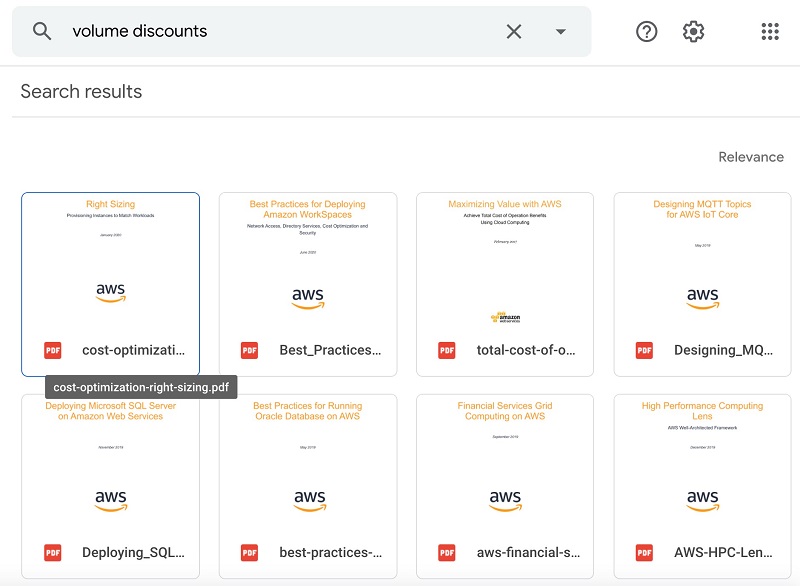Click the search magnifier icon
The image size is (800, 586).
[42, 31]
